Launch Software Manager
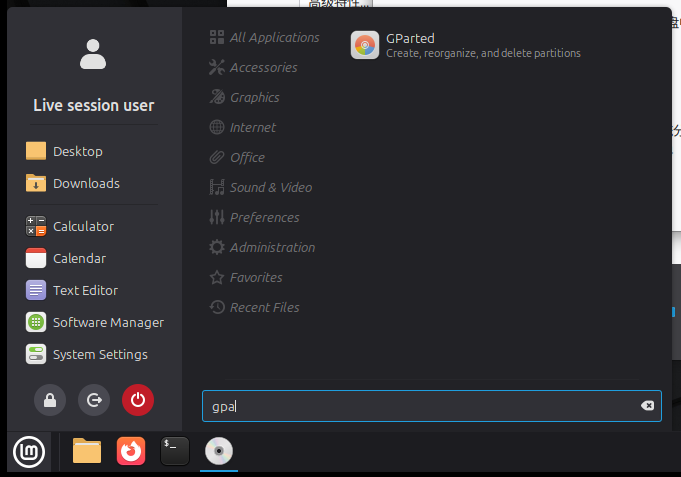Image resolution: width=681 pixels, height=477 pixels. [107, 322]
